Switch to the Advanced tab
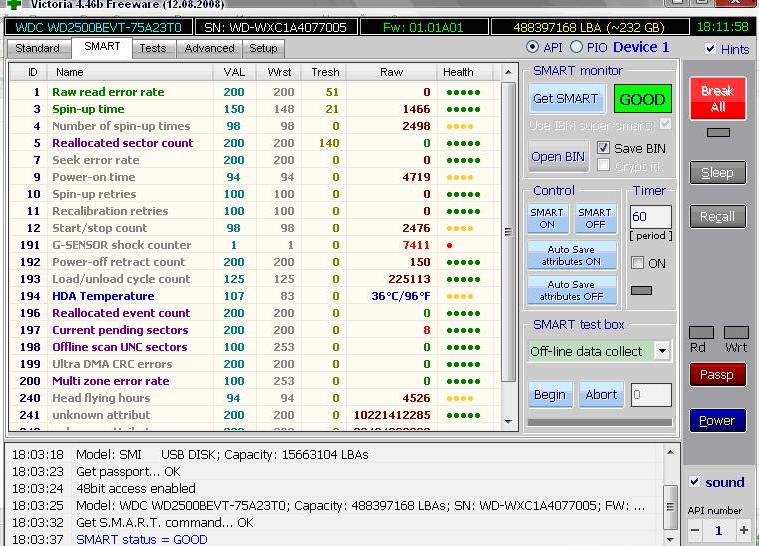The height and width of the screenshot is (546, 759). point(209,48)
